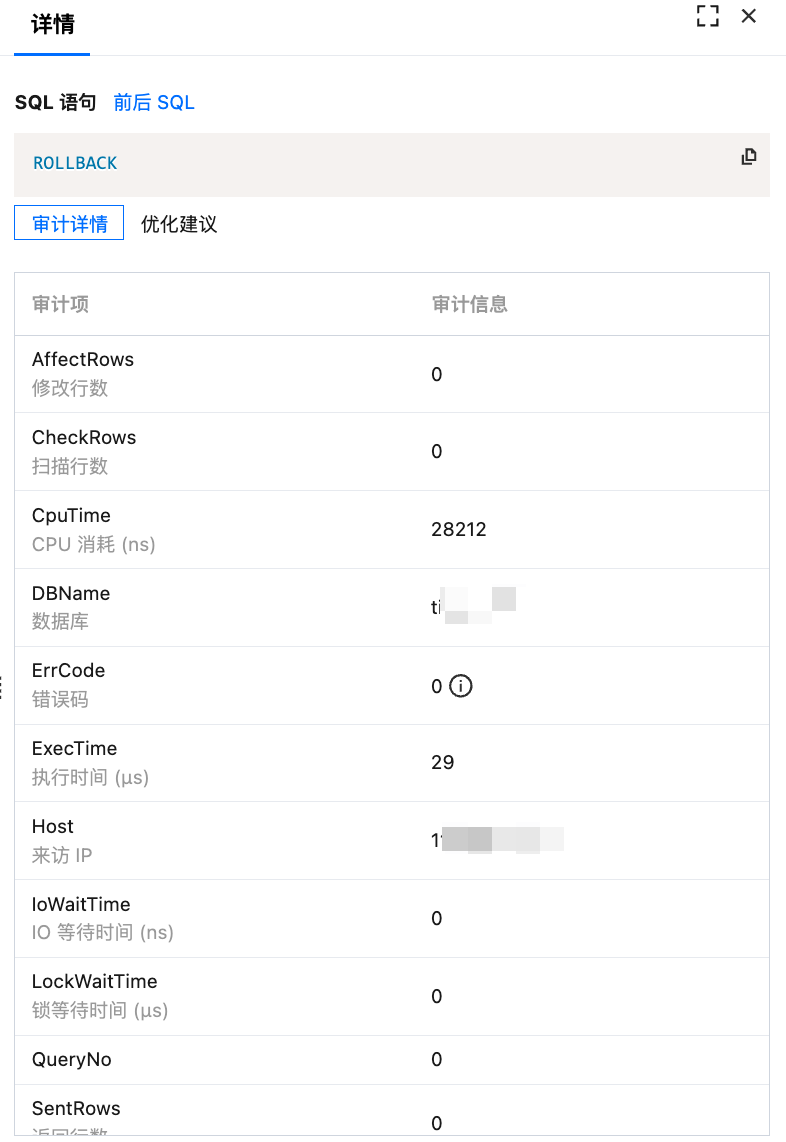Select the IoWaitTime row label
The height and width of the screenshot is (1142, 786).
(x=81, y=905)
